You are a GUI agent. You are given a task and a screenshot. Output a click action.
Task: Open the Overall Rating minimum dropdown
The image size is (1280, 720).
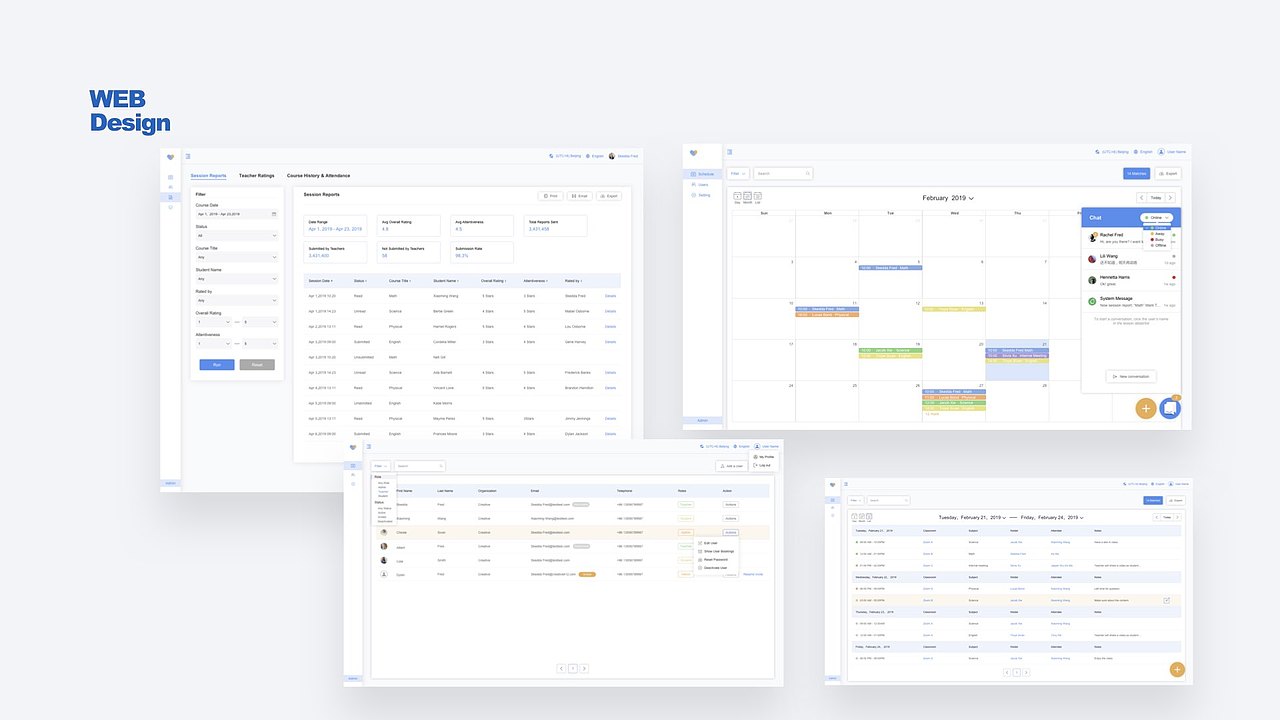coord(213,322)
